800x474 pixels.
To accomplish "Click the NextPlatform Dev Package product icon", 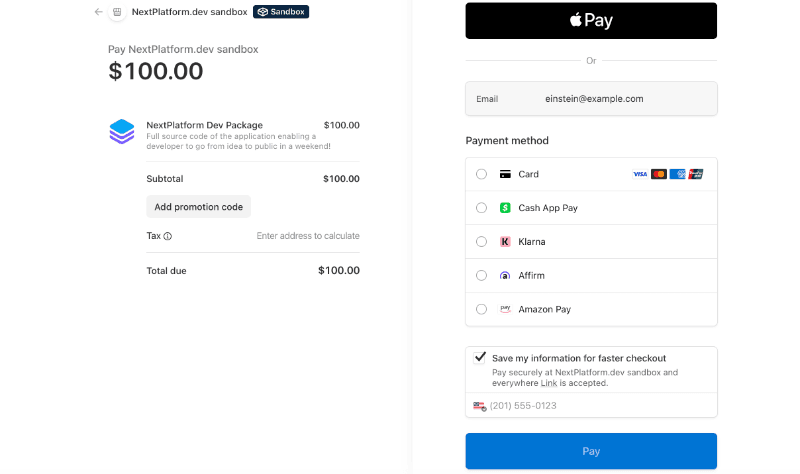I will (122, 131).
